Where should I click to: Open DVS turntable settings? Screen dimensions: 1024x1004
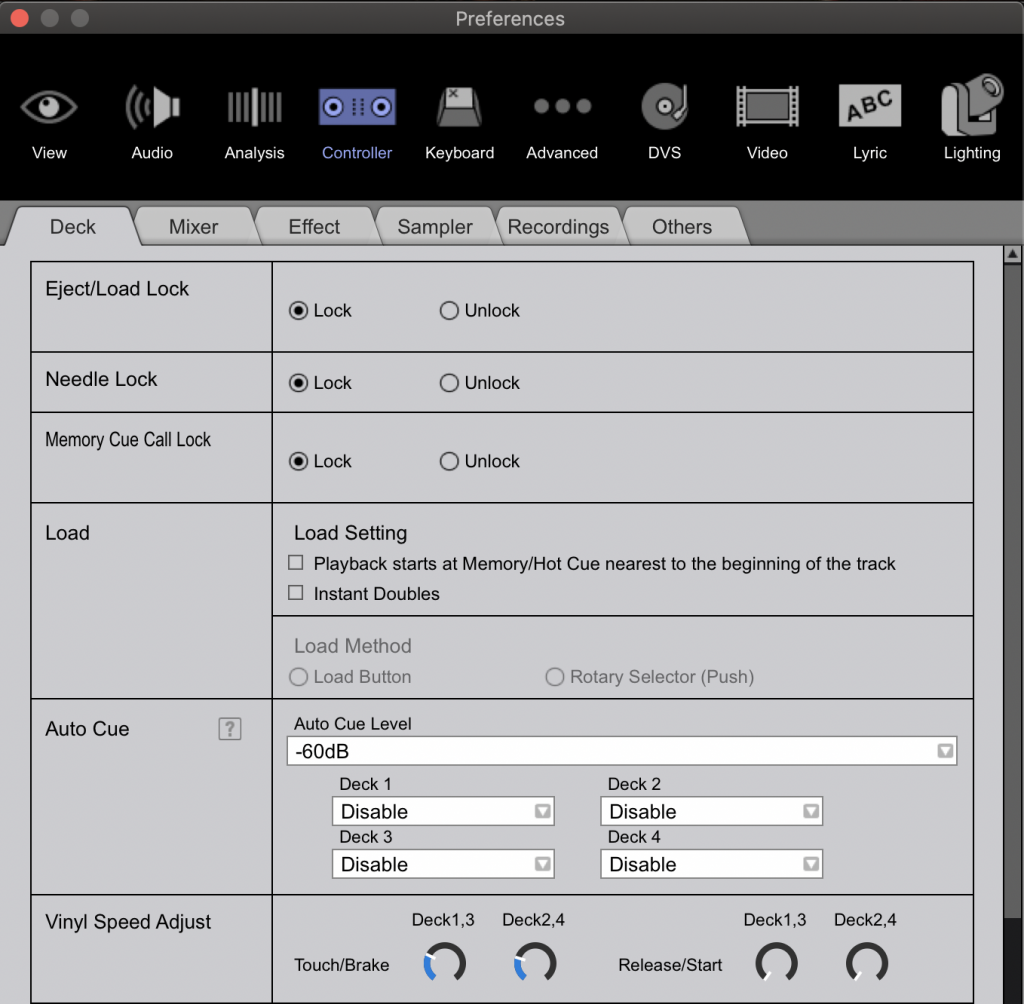[x=664, y=108]
